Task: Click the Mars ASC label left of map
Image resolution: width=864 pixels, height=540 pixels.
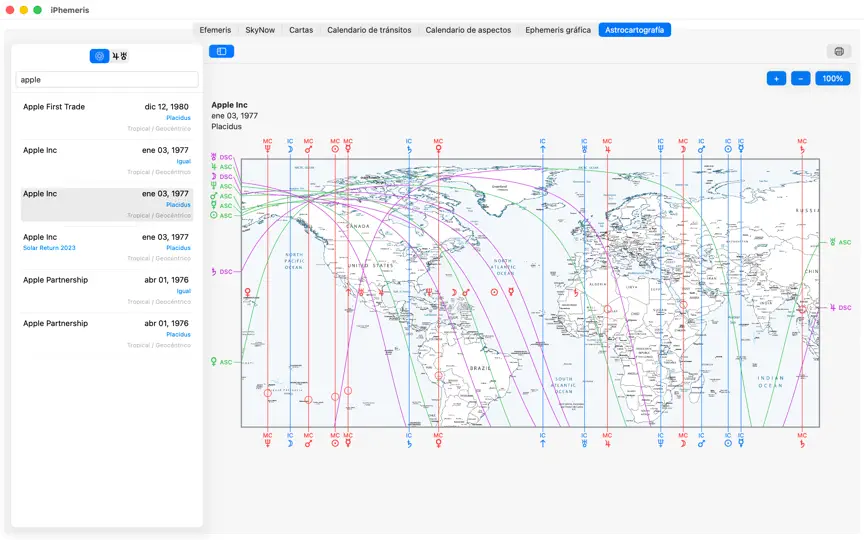Action: pos(222,196)
